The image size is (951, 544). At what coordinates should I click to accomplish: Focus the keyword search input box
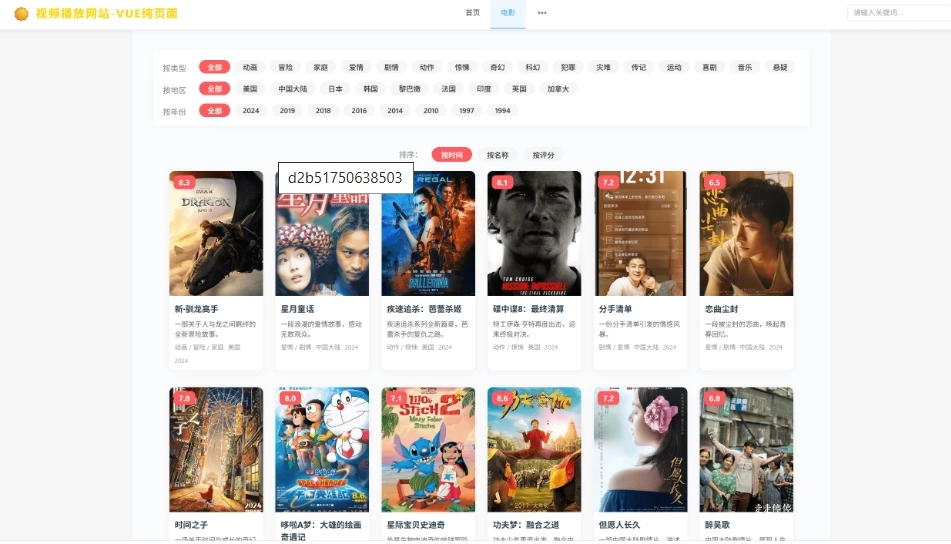[x=896, y=13]
